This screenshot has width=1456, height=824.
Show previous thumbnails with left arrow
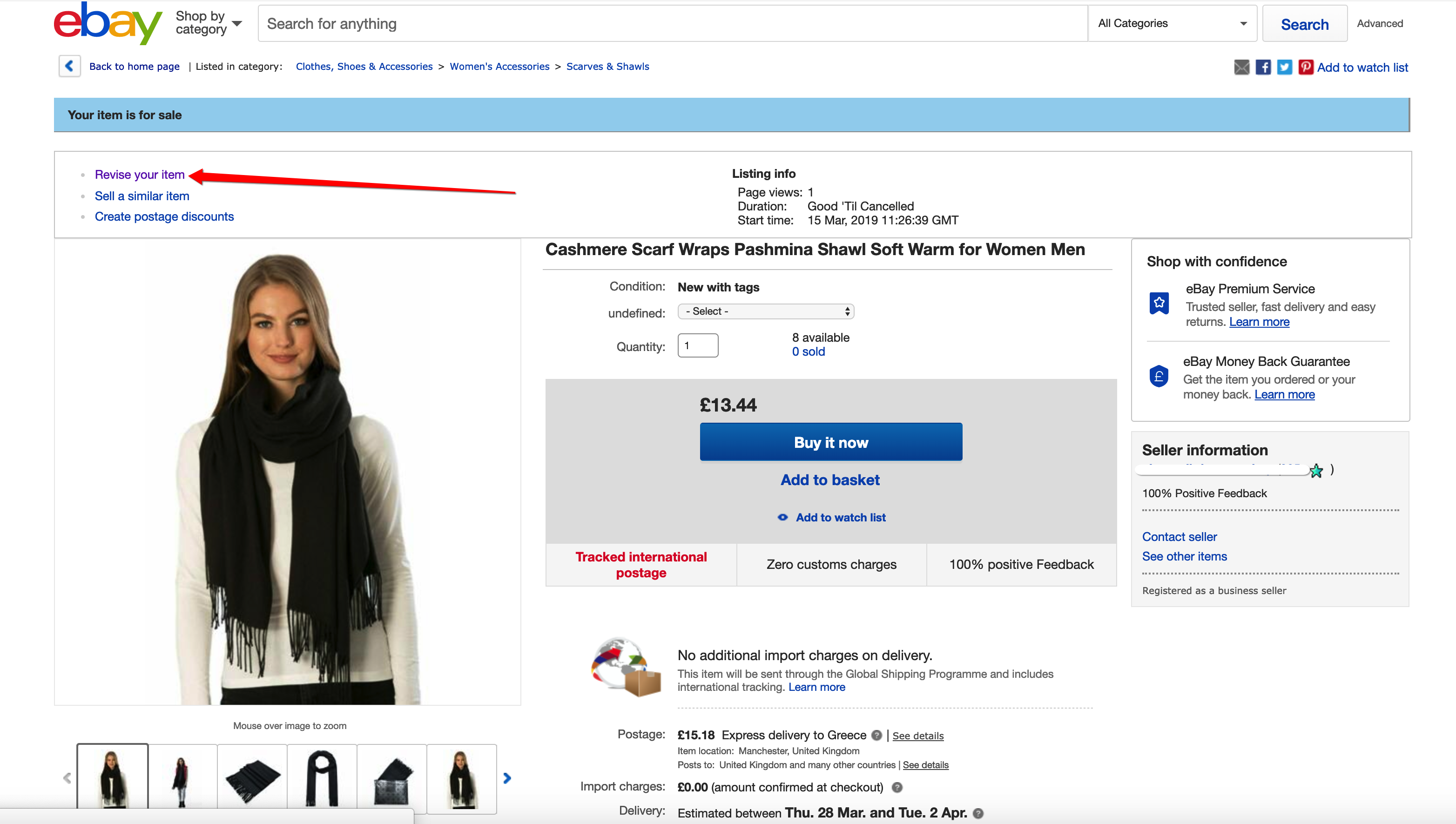pos(67,778)
